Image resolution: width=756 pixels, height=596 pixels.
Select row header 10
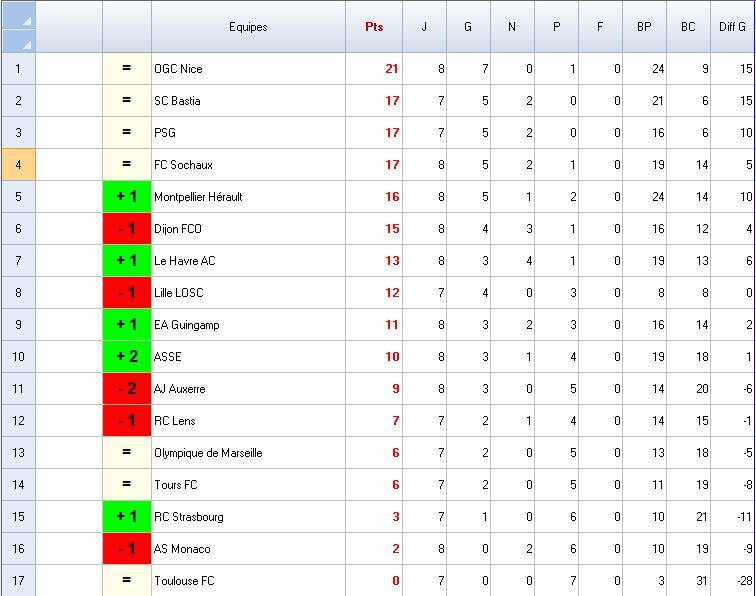point(18,357)
